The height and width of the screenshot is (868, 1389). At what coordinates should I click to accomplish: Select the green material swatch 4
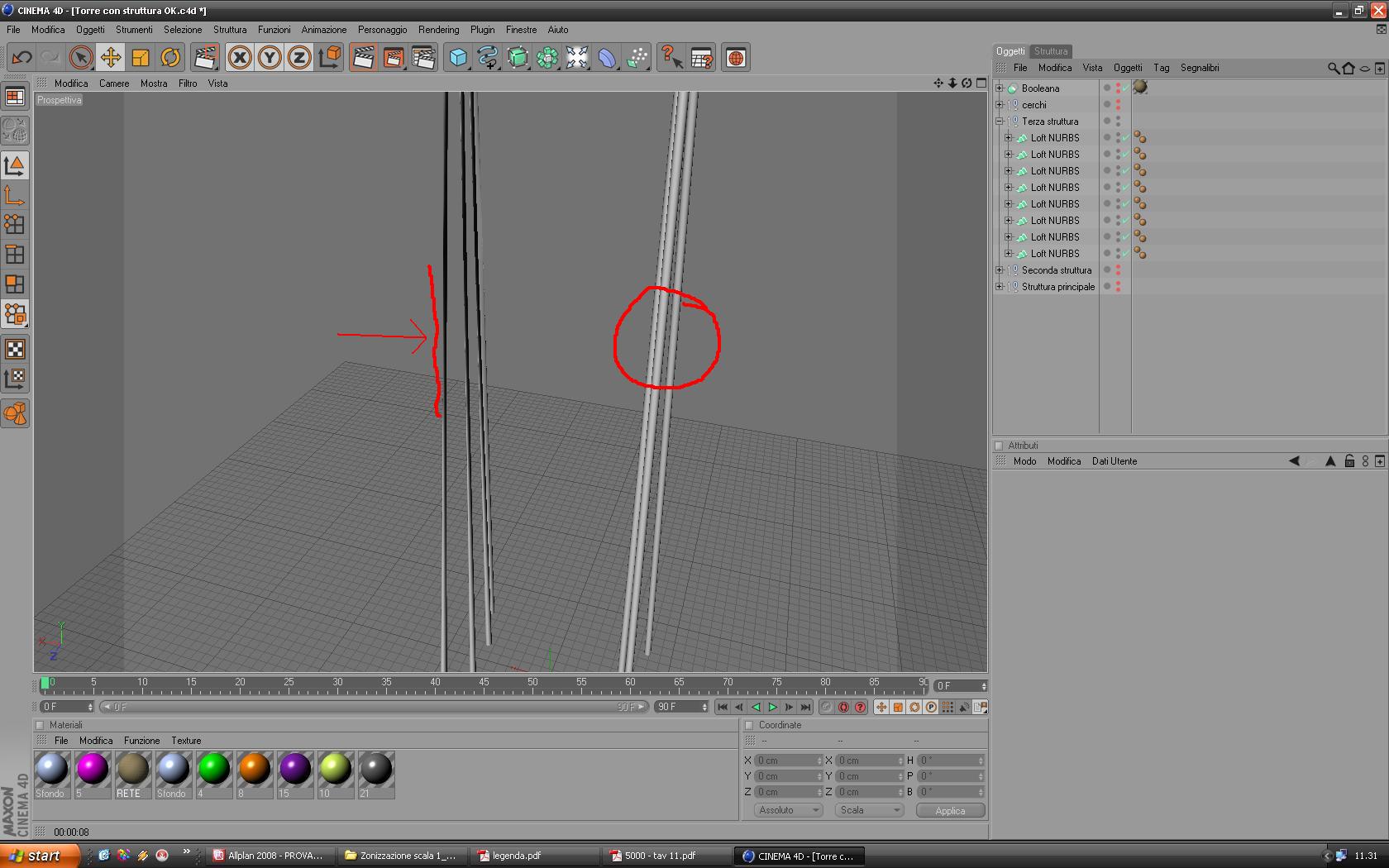coord(214,775)
